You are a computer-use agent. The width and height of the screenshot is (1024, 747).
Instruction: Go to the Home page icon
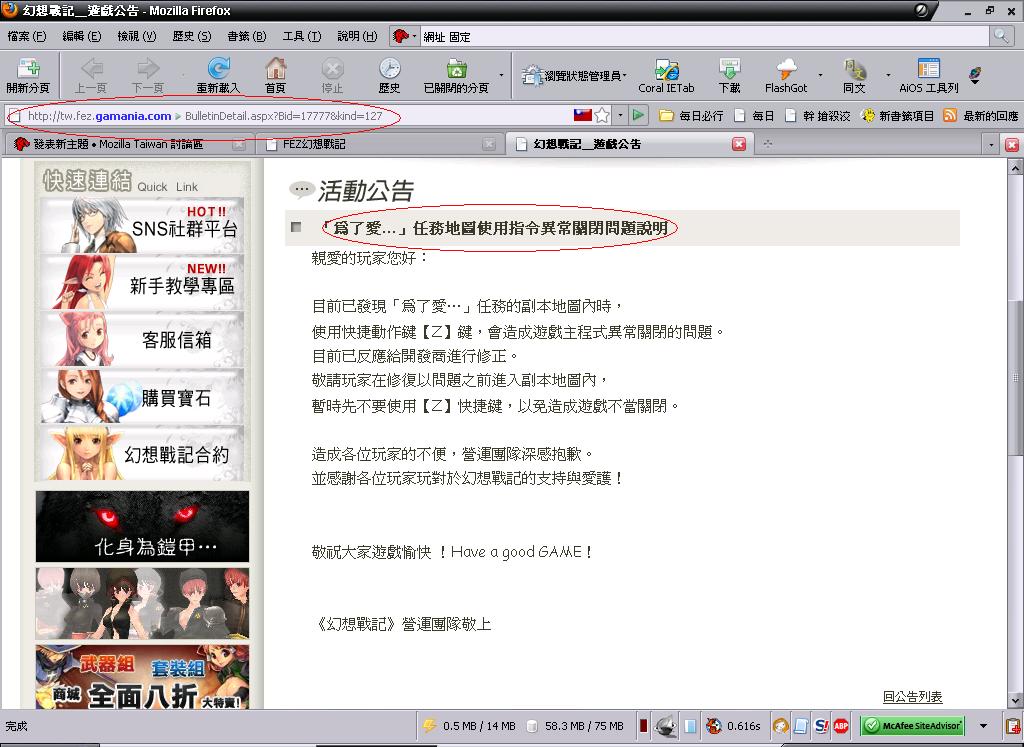pos(275,74)
